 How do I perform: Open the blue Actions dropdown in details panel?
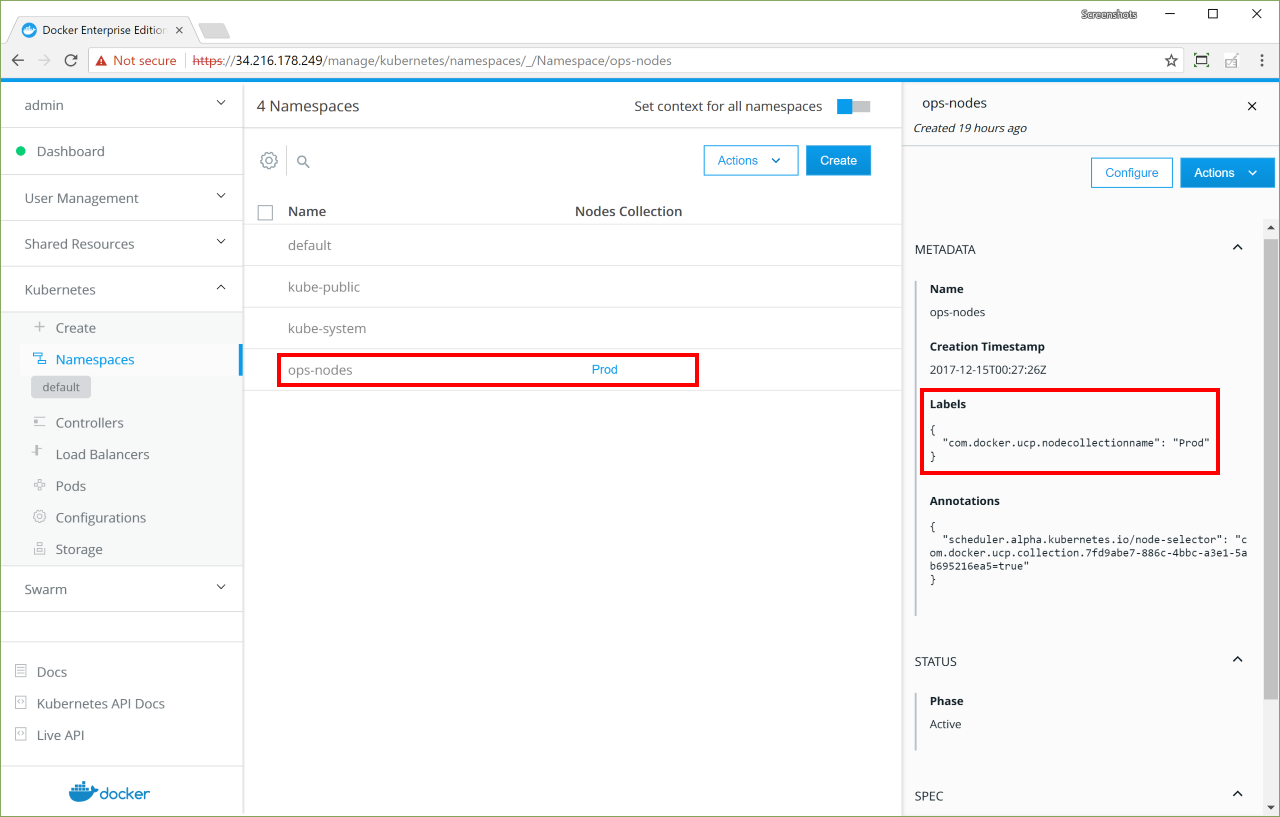click(1226, 173)
